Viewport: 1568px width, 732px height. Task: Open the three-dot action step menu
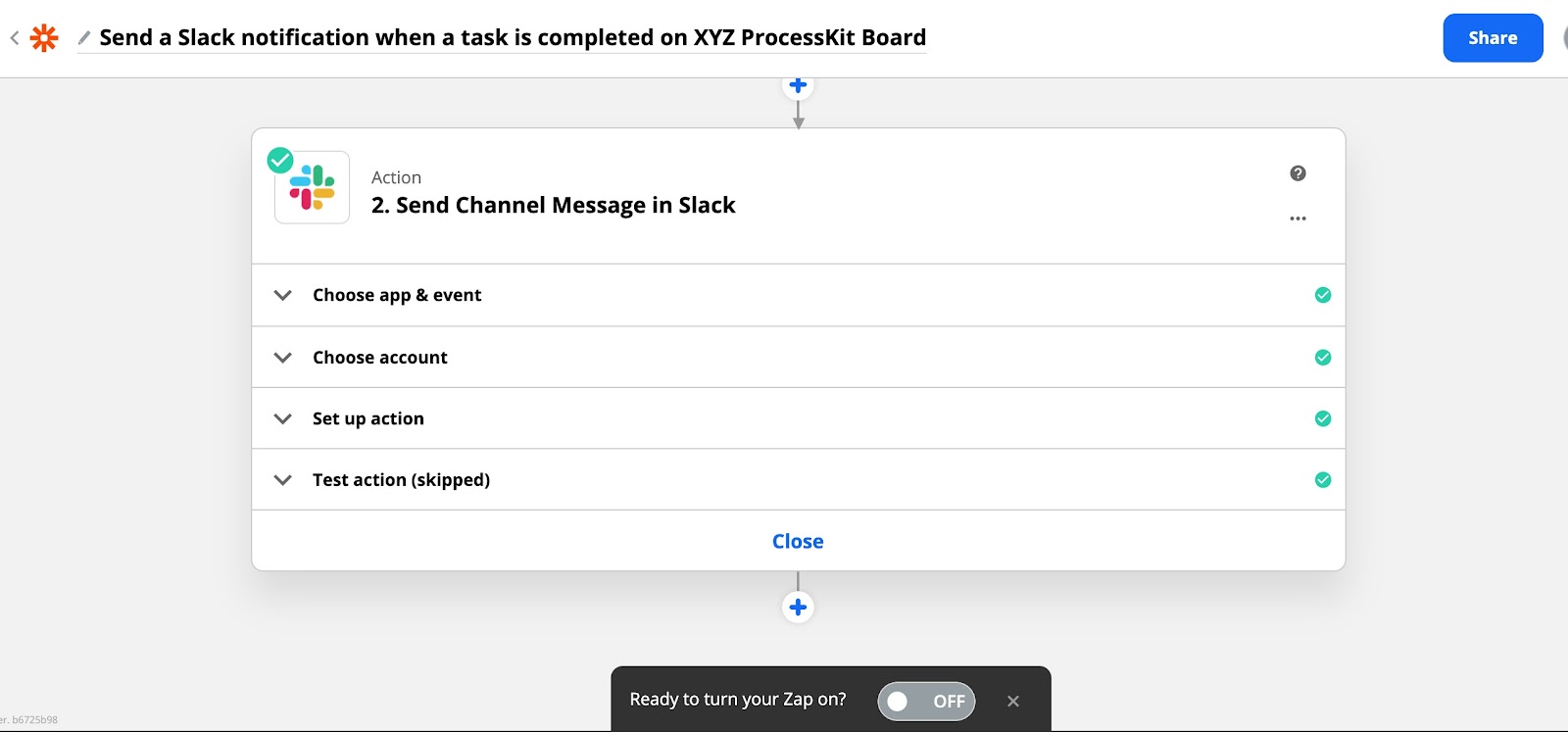click(x=1298, y=219)
